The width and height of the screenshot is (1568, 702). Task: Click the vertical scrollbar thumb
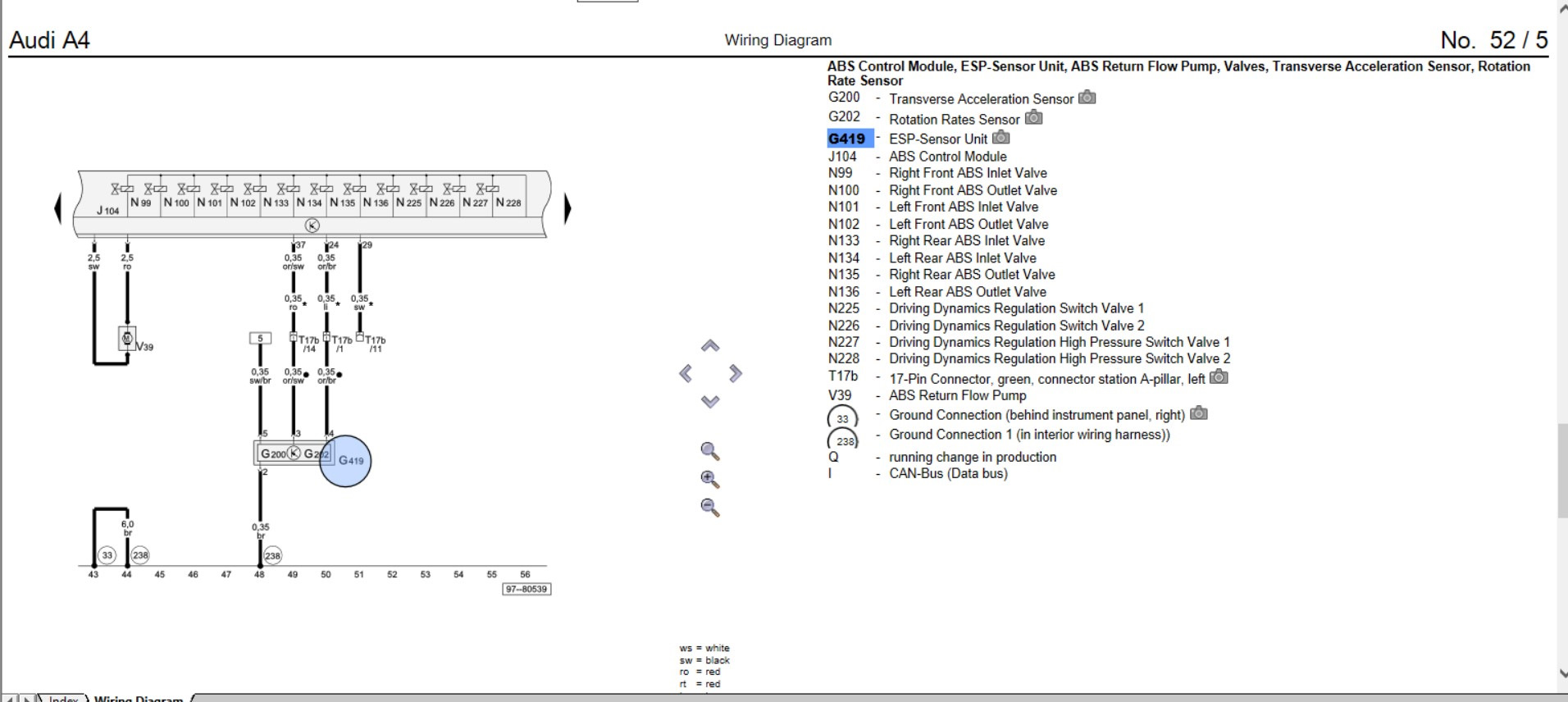pos(1561,472)
